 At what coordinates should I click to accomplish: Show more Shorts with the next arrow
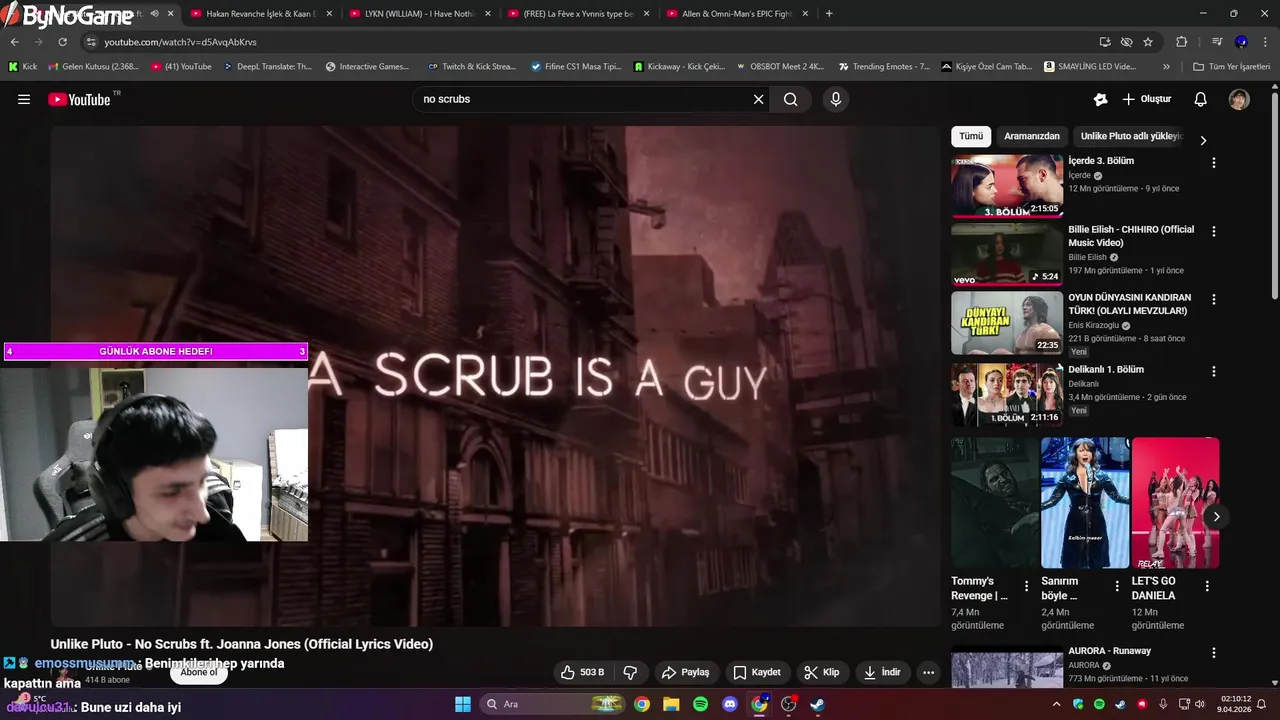tap(1216, 516)
